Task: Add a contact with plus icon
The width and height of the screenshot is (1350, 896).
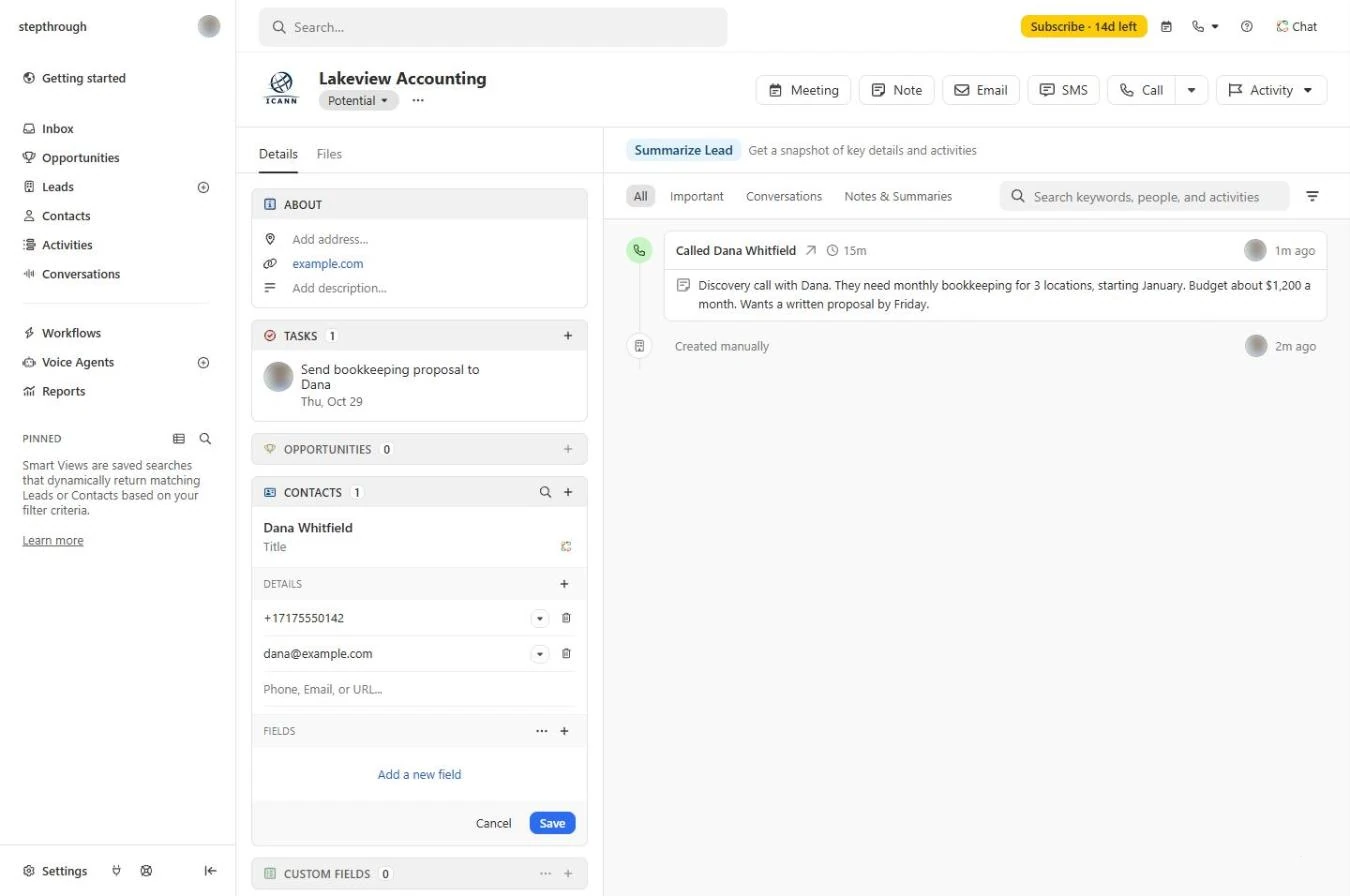Action: 568,492
